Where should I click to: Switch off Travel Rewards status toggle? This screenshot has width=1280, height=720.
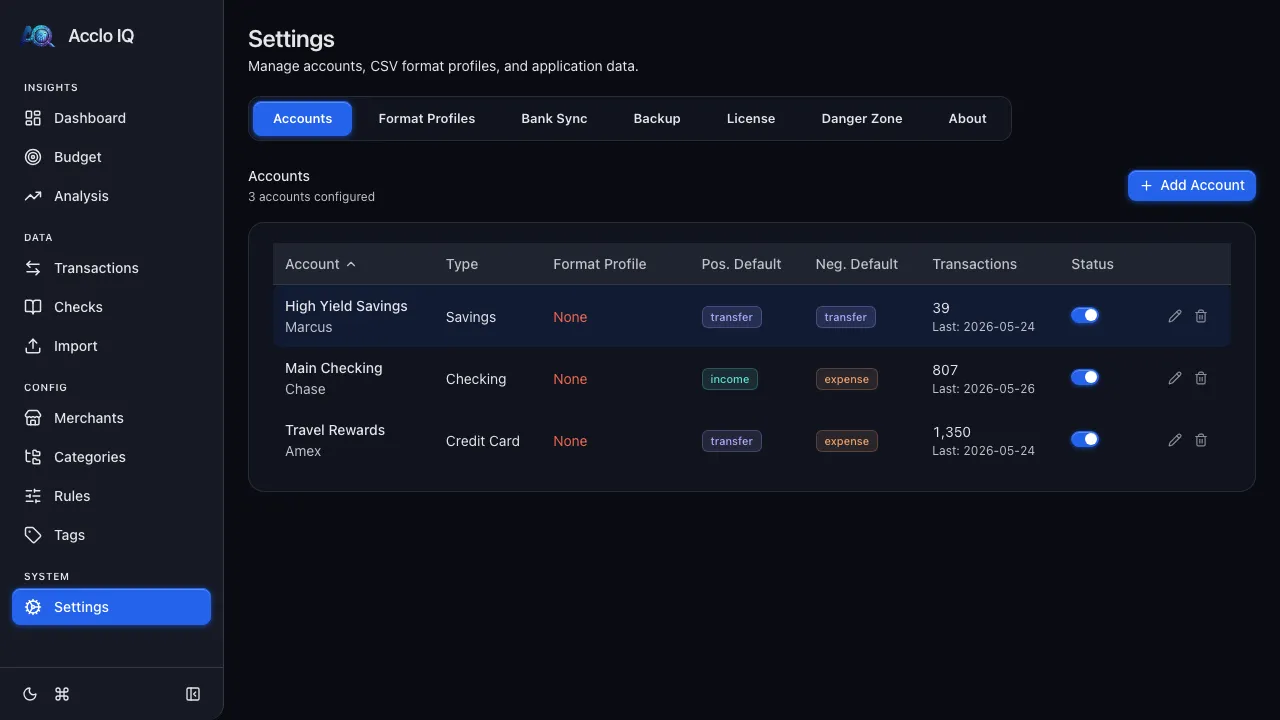(1085, 439)
